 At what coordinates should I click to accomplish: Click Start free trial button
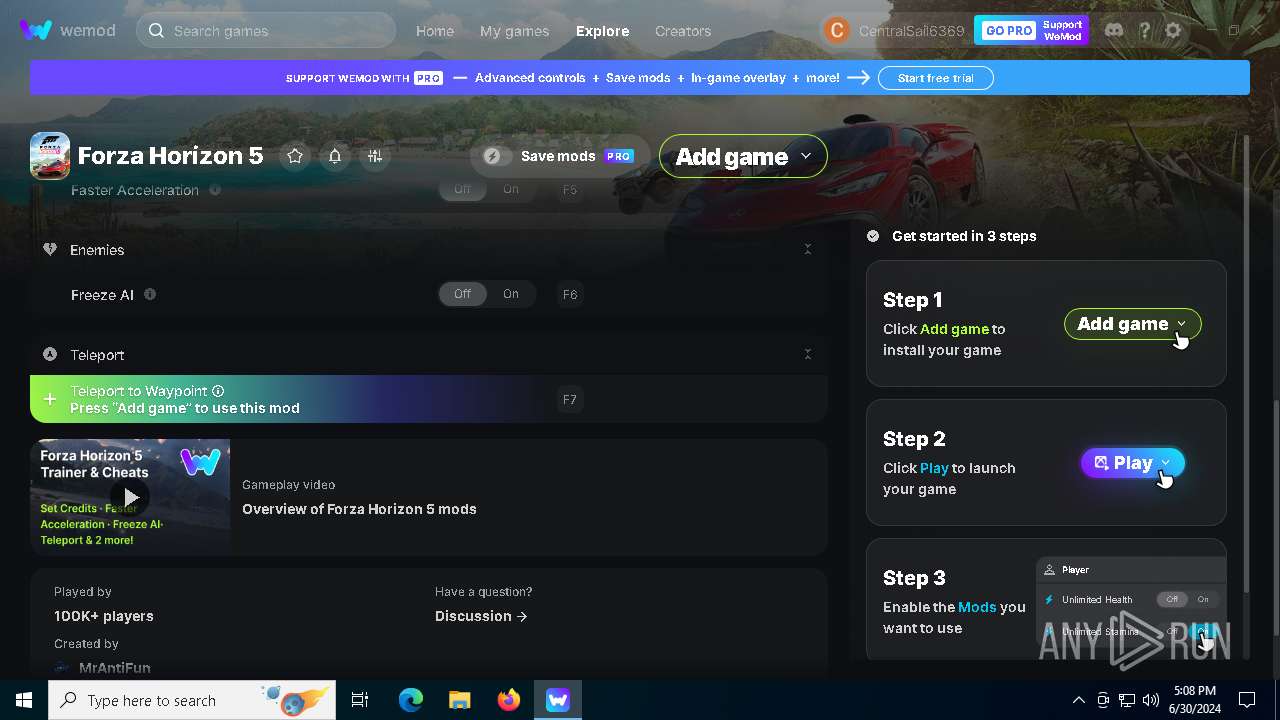935,78
